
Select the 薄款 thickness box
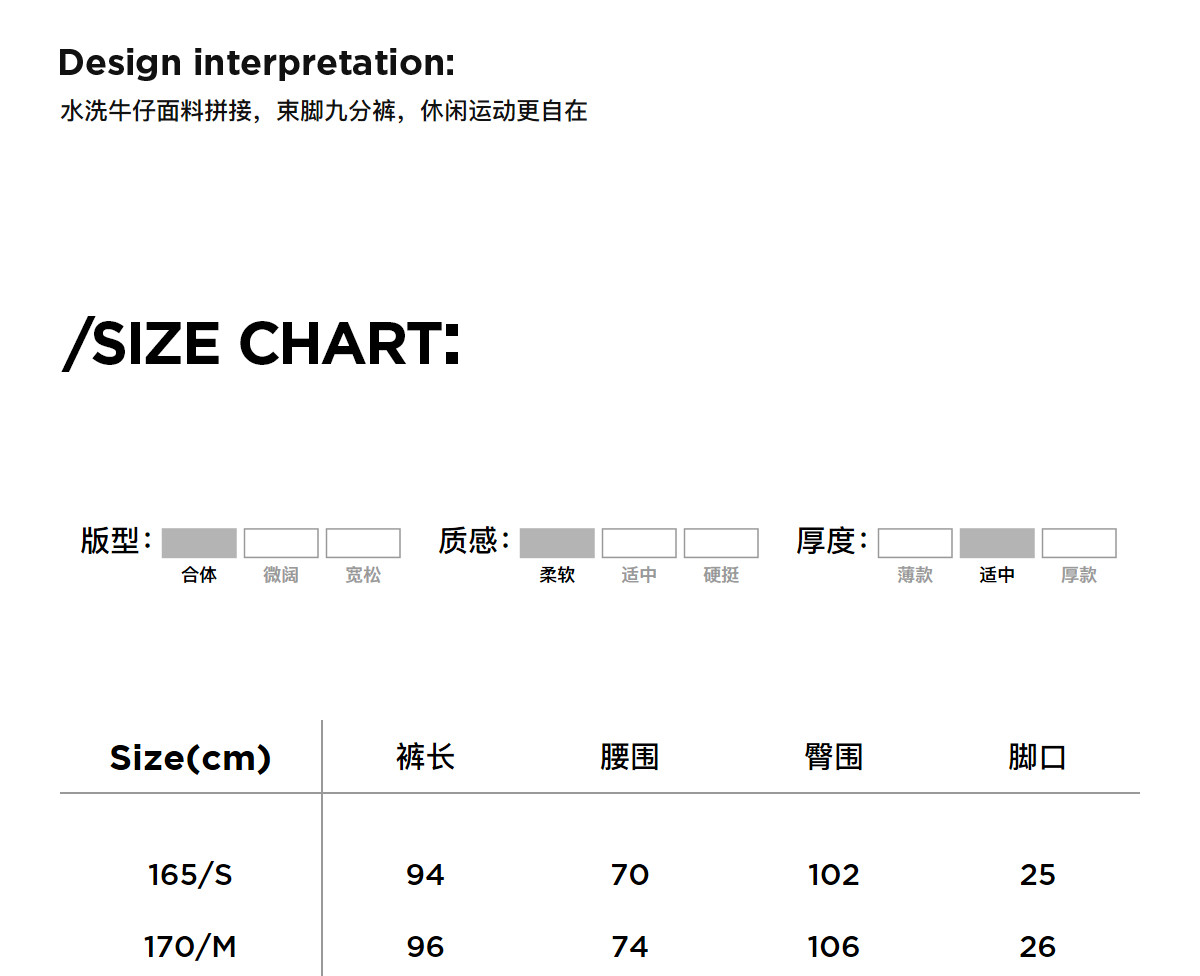pos(915,543)
